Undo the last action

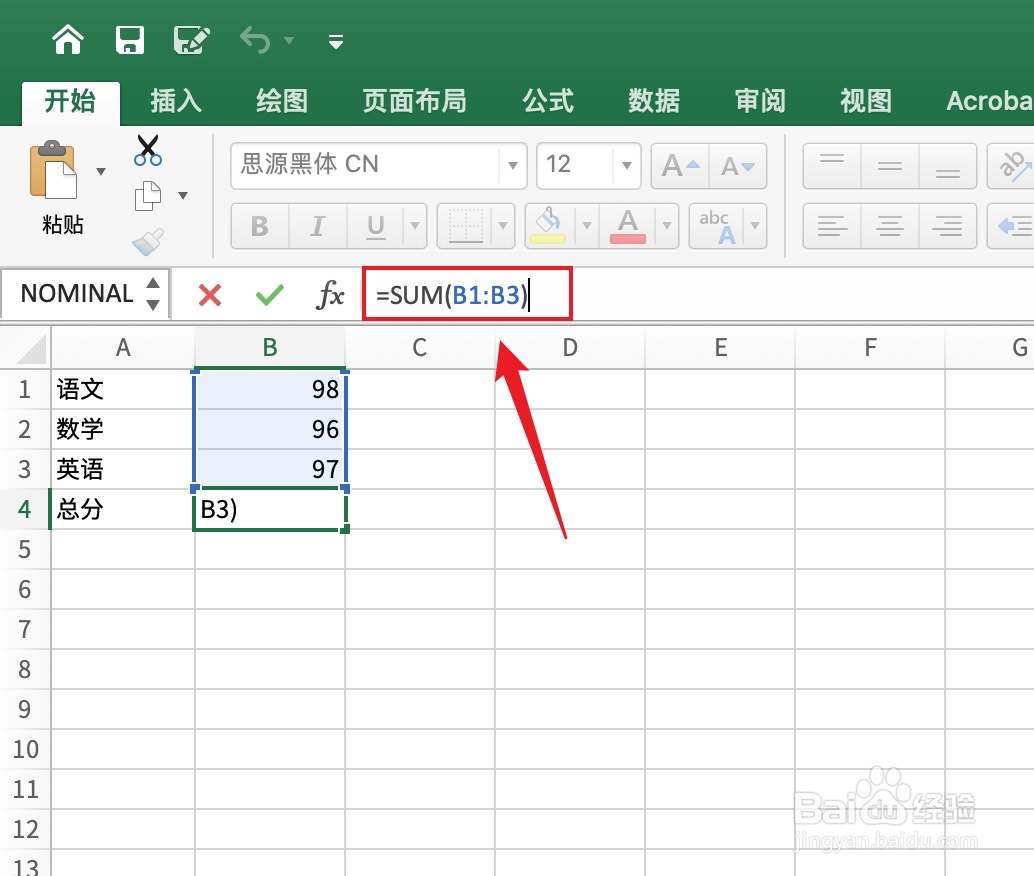click(x=255, y=40)
